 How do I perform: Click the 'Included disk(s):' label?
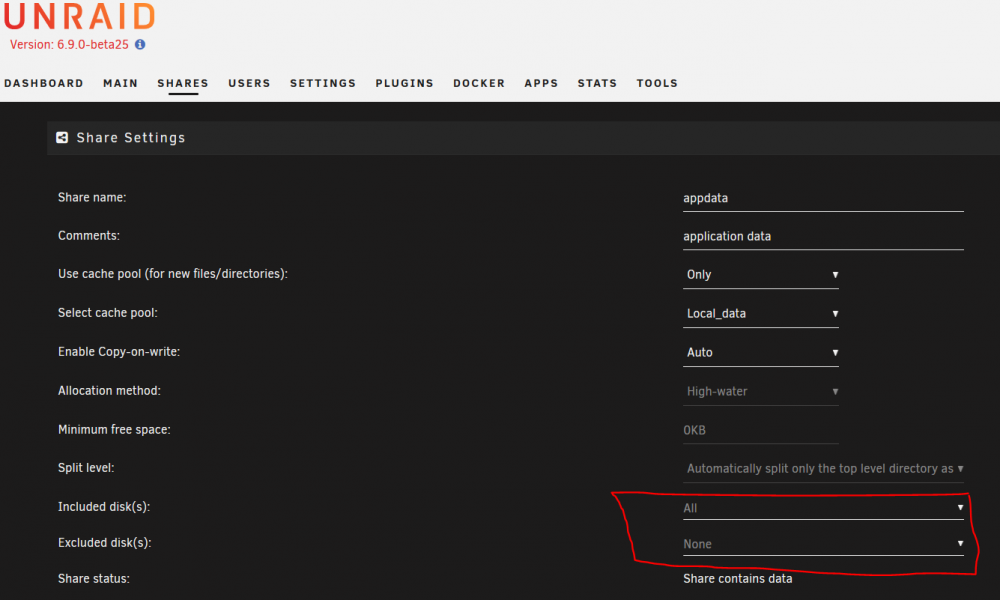coord(104,507)
